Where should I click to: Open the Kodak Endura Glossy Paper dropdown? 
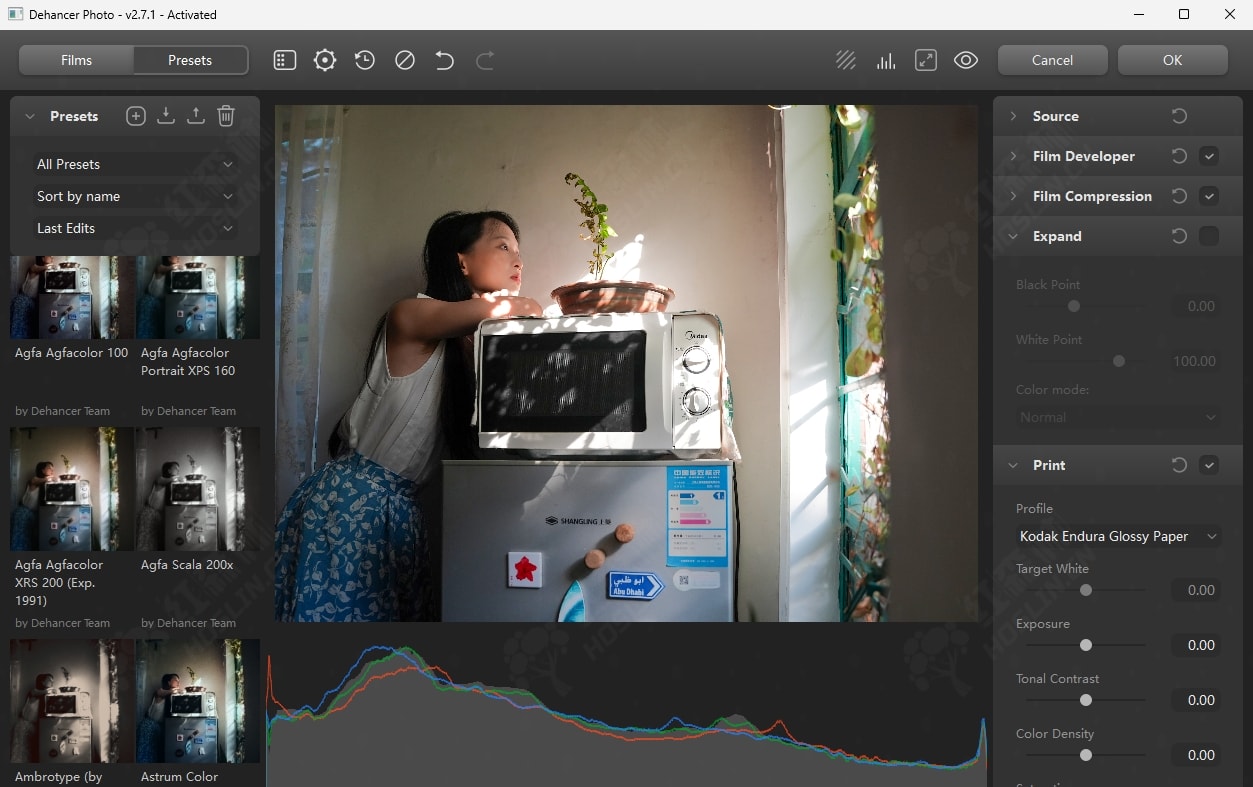[x=1118, y=536]
